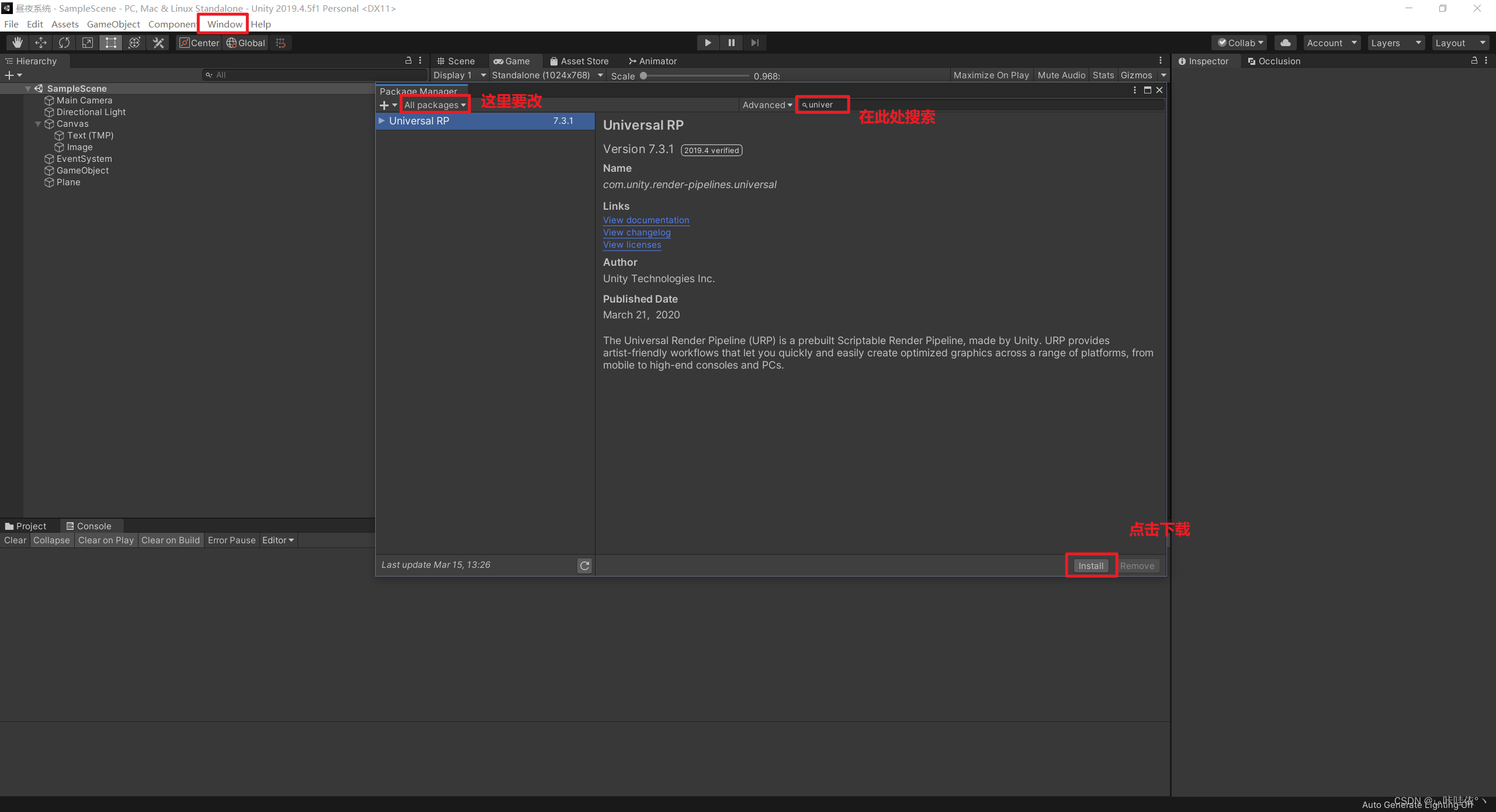Switch to the Scene tab
Screen dimensions: 1496x812
[456, 61]
